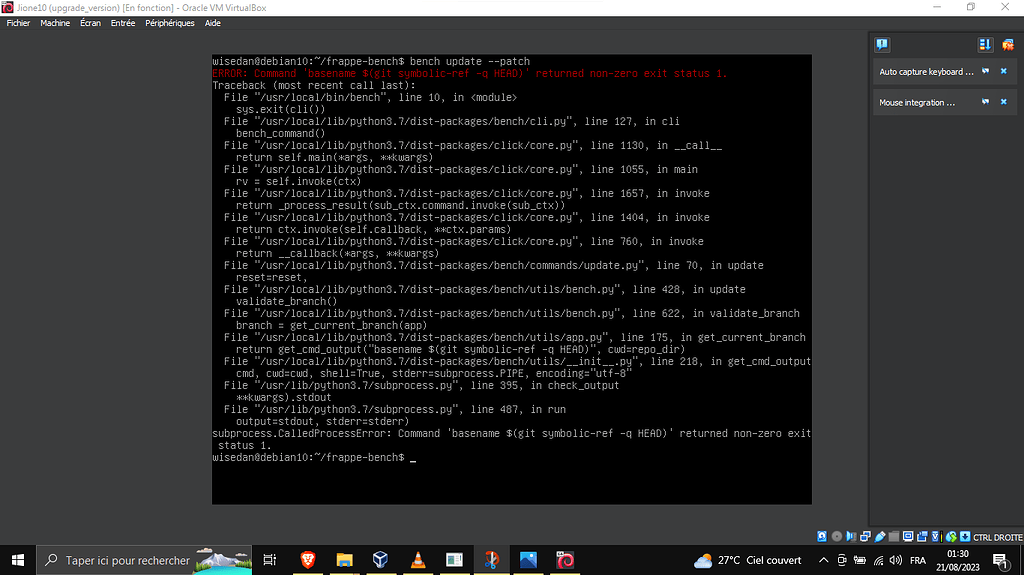
Task: Open the Photos app taskbar icon
Action: 528,560
